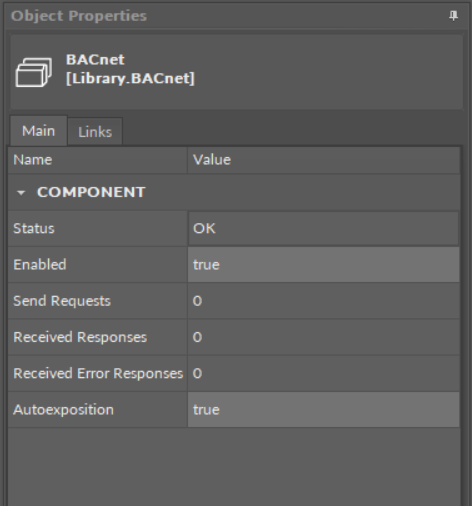Screen dimensions: 472x506
Task: Select the Send Requests value cell
Action: tap(324, 301)
